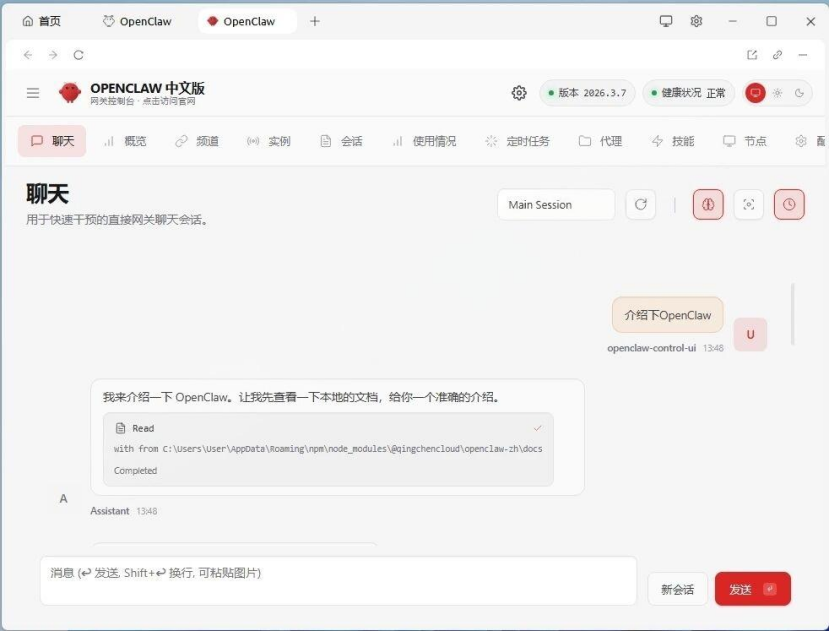Click the 介绍下OpenClaw user message

667,315
